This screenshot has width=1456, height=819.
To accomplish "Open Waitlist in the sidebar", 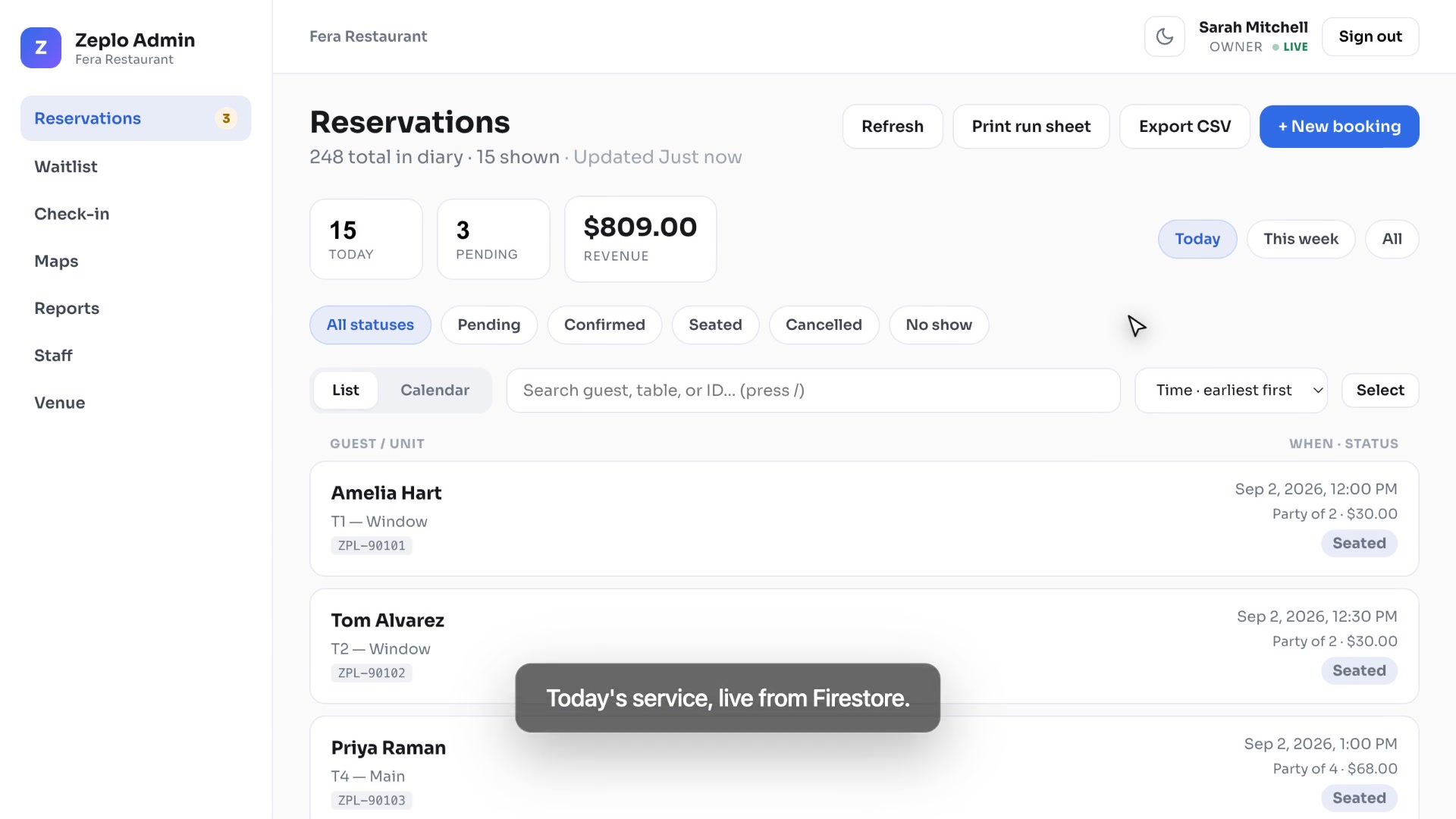I will coord(136,167).
